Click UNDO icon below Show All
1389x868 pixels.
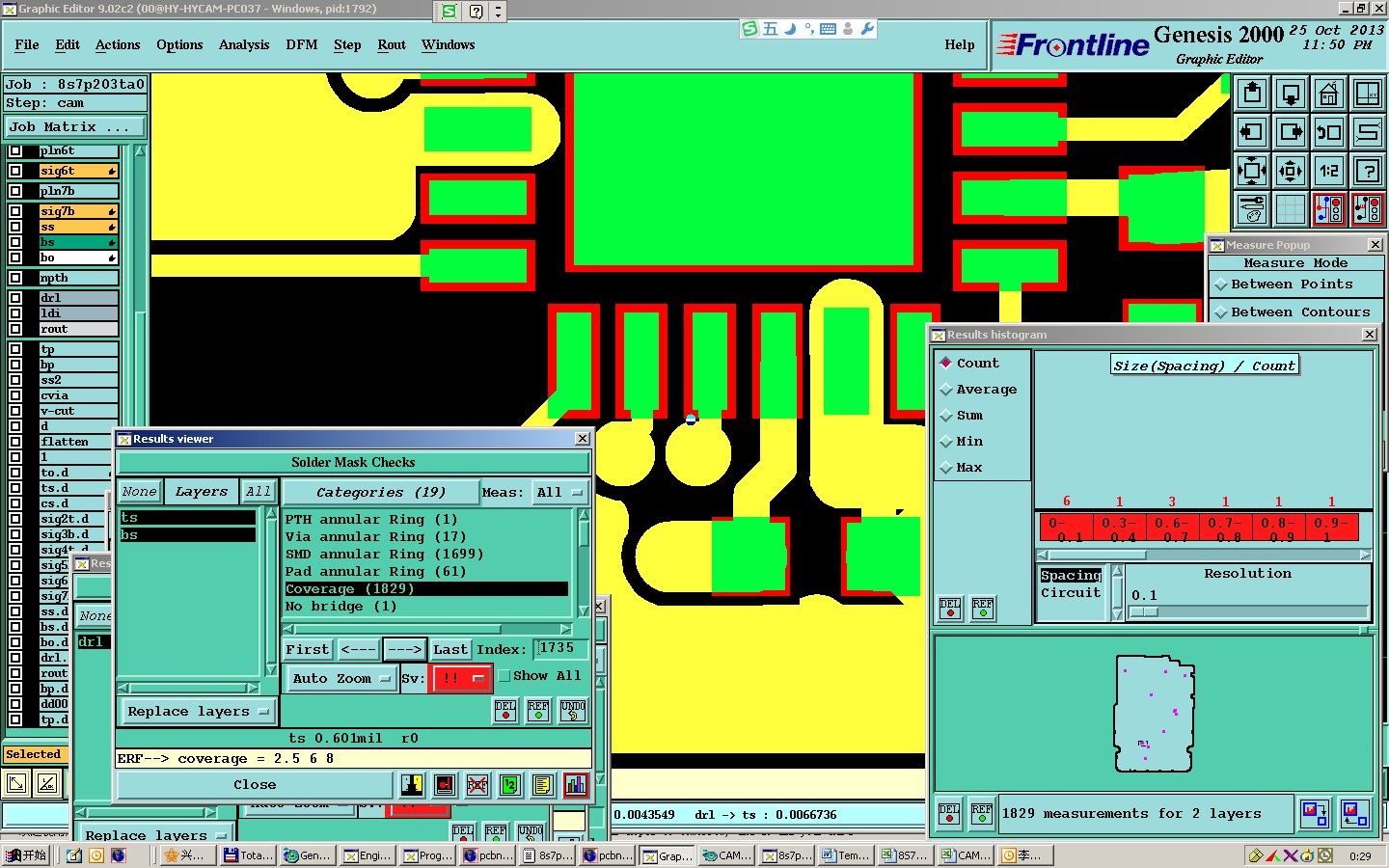pyautogui.click(x=573, y=712)
